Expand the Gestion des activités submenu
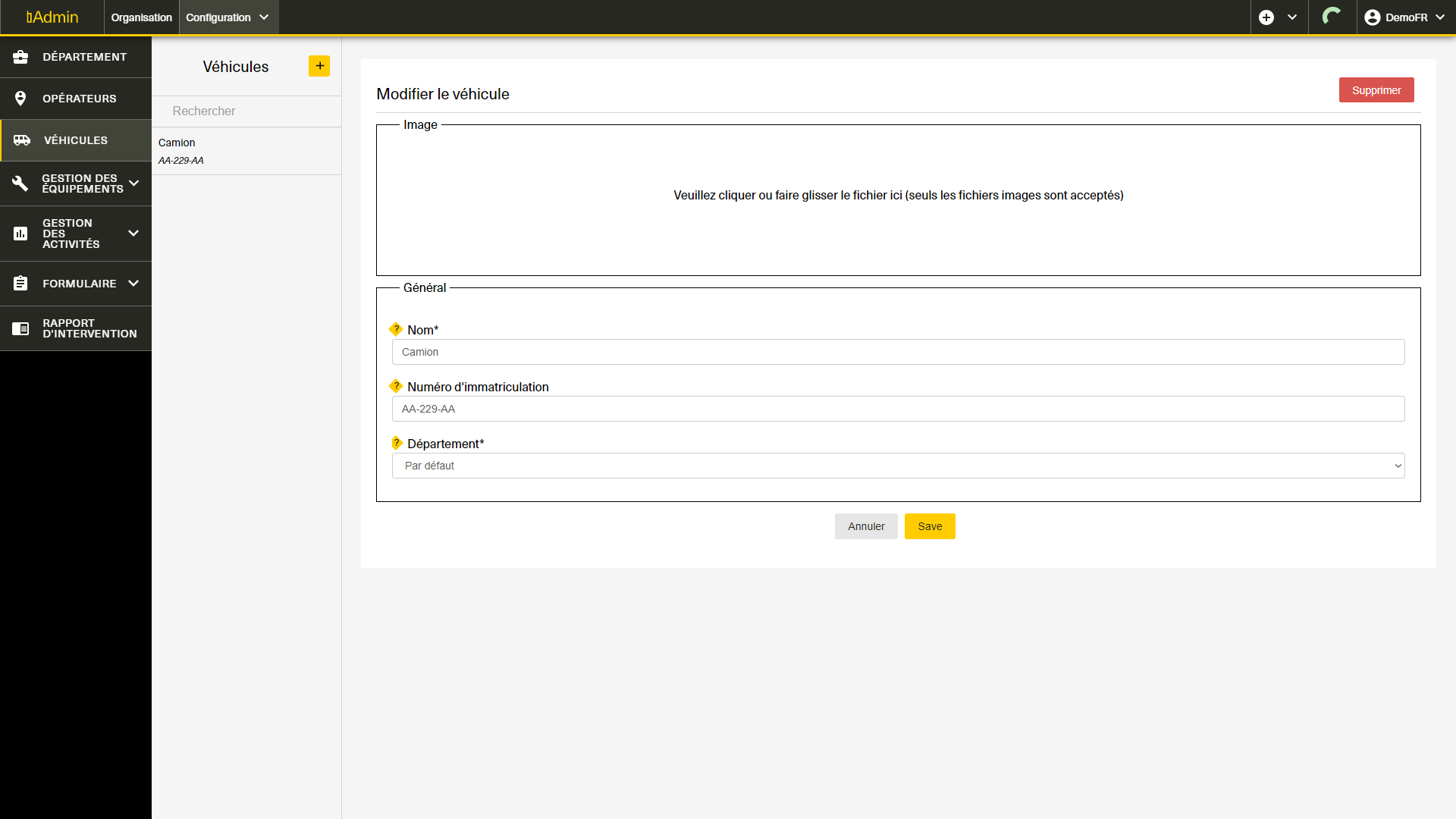1456x819 pixels. click(x=133, y=234)
